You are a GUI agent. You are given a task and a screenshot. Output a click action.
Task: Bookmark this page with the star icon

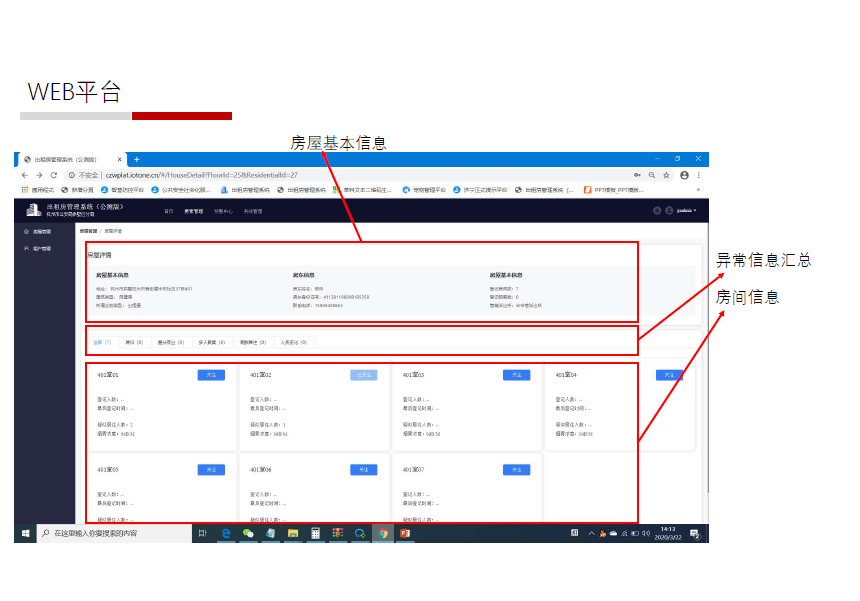pyautogui.click(x=666, y=174)
